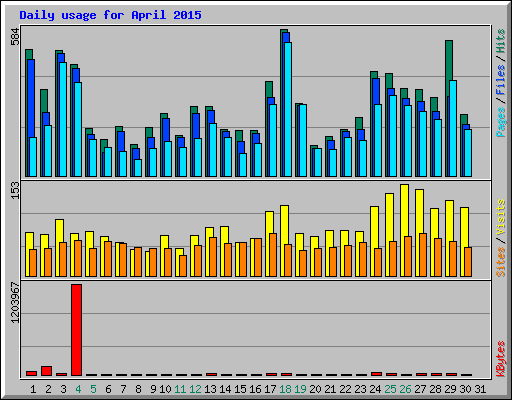Select the tall red KBytes bar for day 4
512x400 pixels.
pyautogui.click(x=76, y=330)
